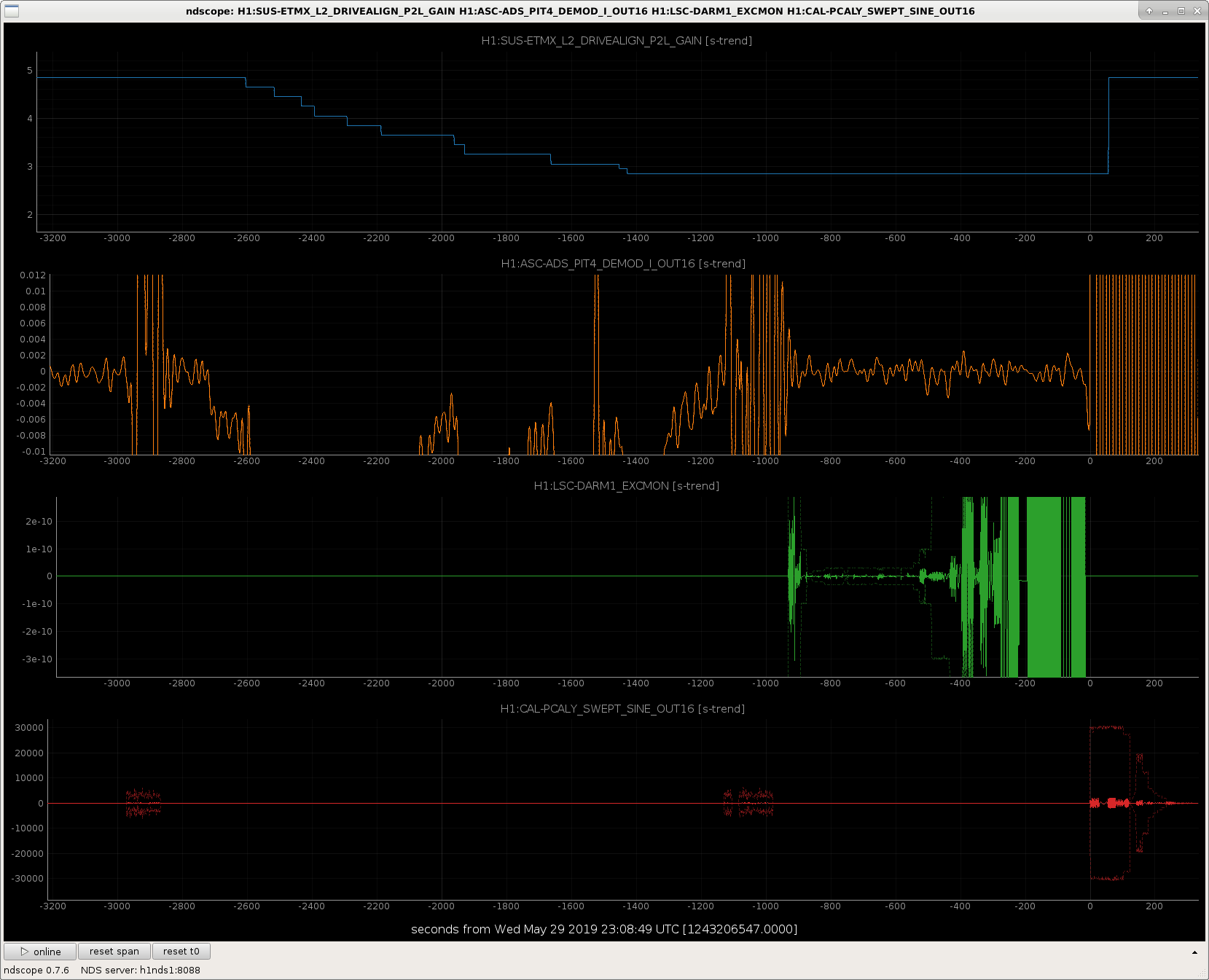Click the y-axis label -3e-10 in third plot

pyautogui.click(x=37, y=659)
